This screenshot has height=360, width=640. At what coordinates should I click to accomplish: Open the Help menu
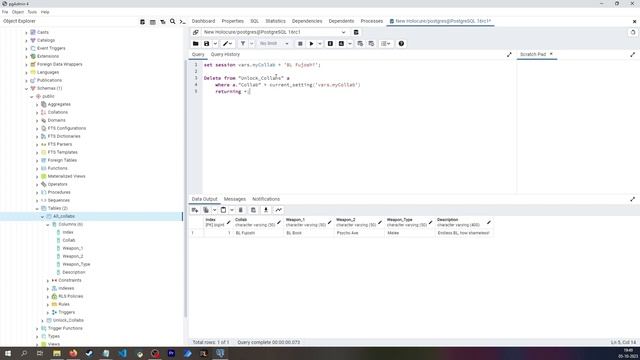pos(45,12)
